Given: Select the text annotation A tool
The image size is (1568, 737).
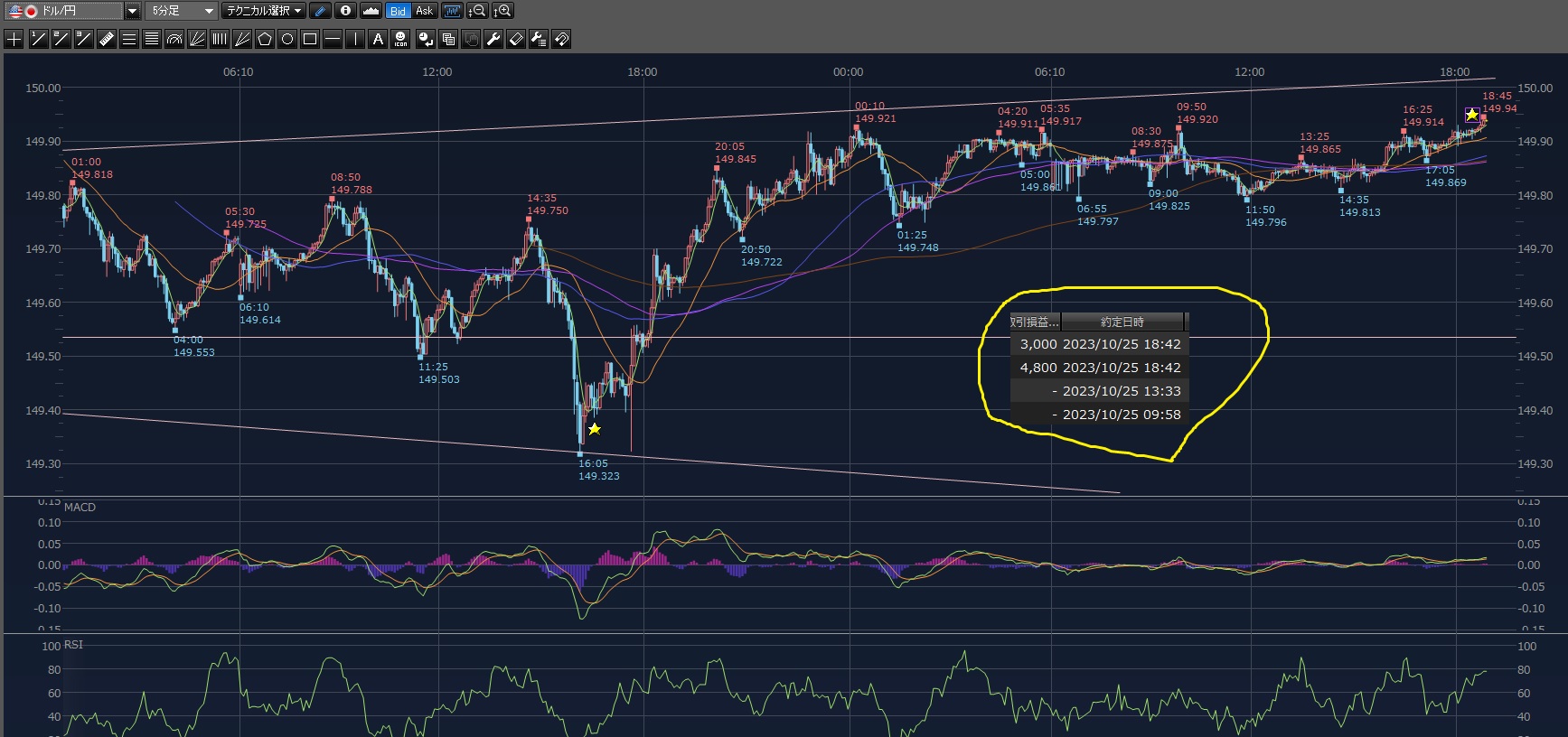Looking at the screenshot, I should point(378,39).
